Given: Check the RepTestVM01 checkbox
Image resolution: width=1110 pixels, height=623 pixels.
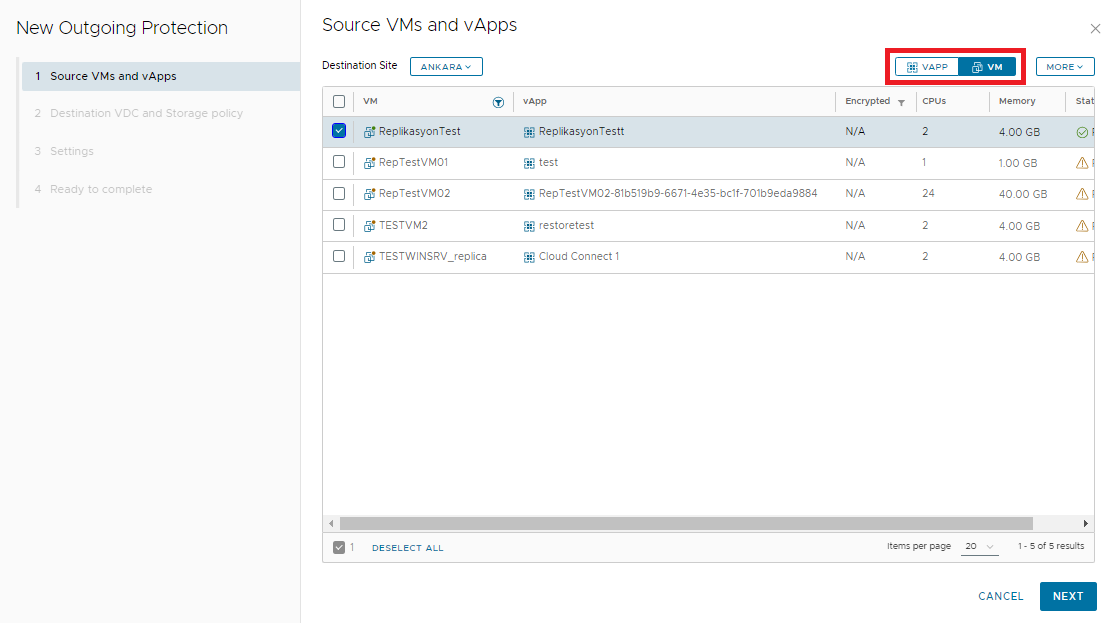Looking at the screenshot, I should [x=339, y=162].
